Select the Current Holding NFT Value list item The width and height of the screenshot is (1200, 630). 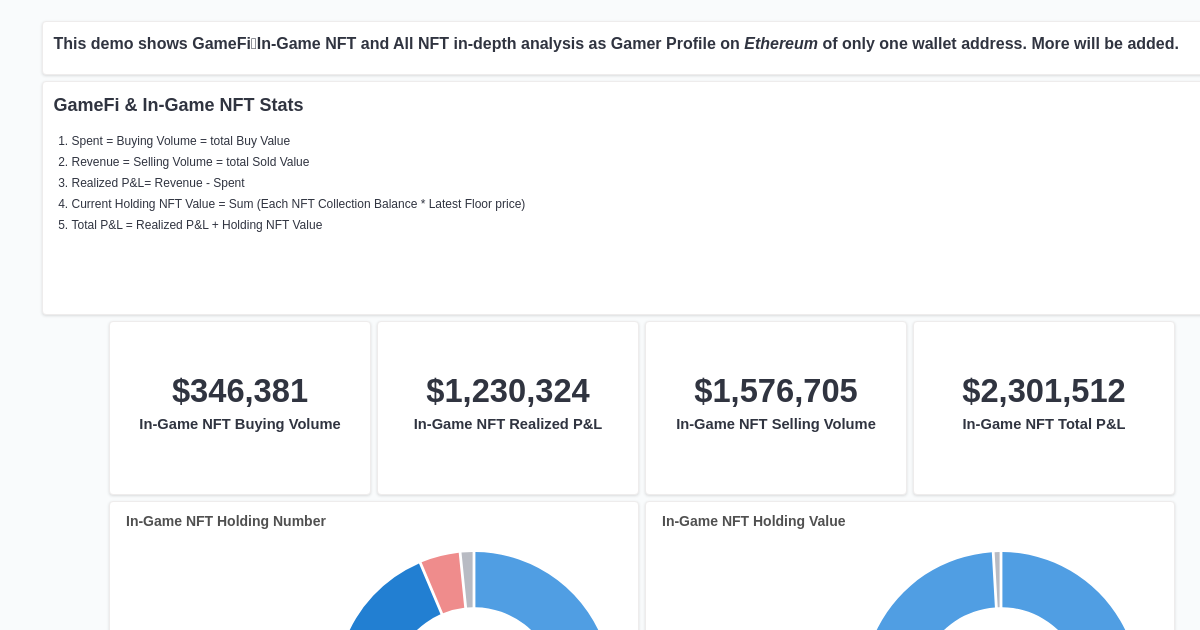(298, 204)
